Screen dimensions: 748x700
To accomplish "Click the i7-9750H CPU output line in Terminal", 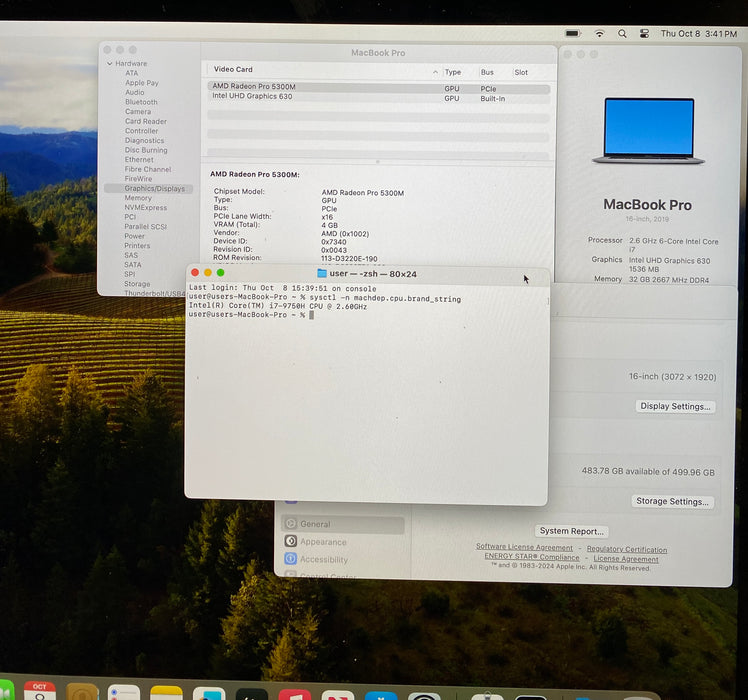I will coord(278,306).
